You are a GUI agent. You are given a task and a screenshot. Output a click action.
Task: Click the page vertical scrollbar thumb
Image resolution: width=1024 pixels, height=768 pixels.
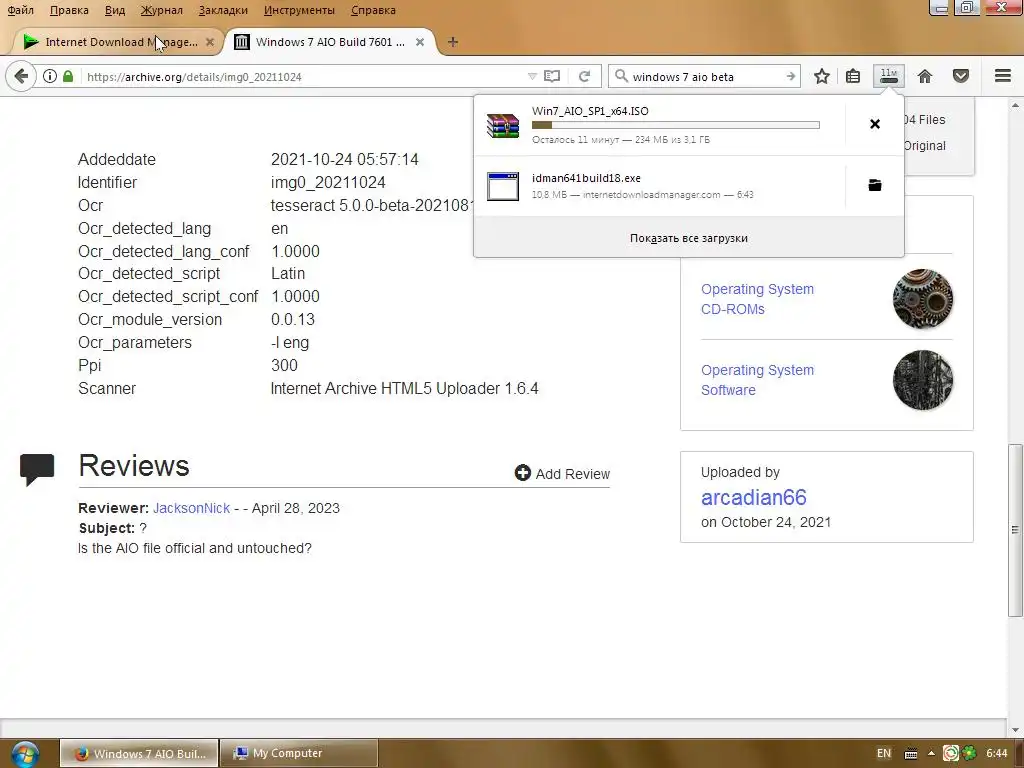click(x=1015, y=530)
